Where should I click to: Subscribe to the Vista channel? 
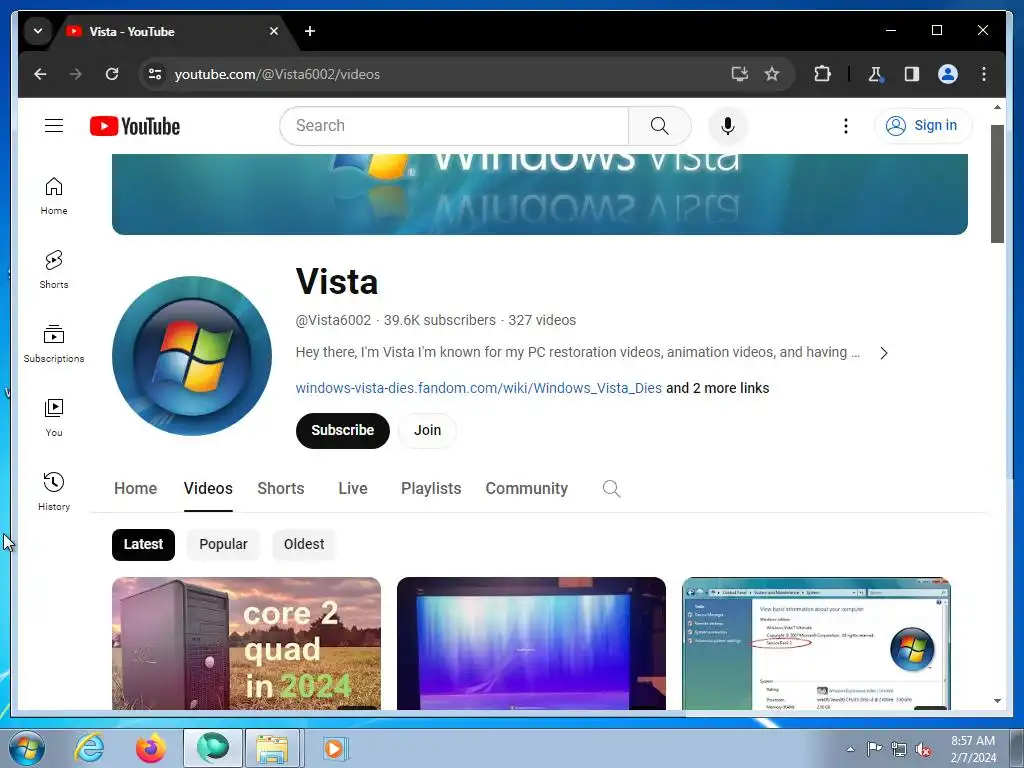point(342,430)
